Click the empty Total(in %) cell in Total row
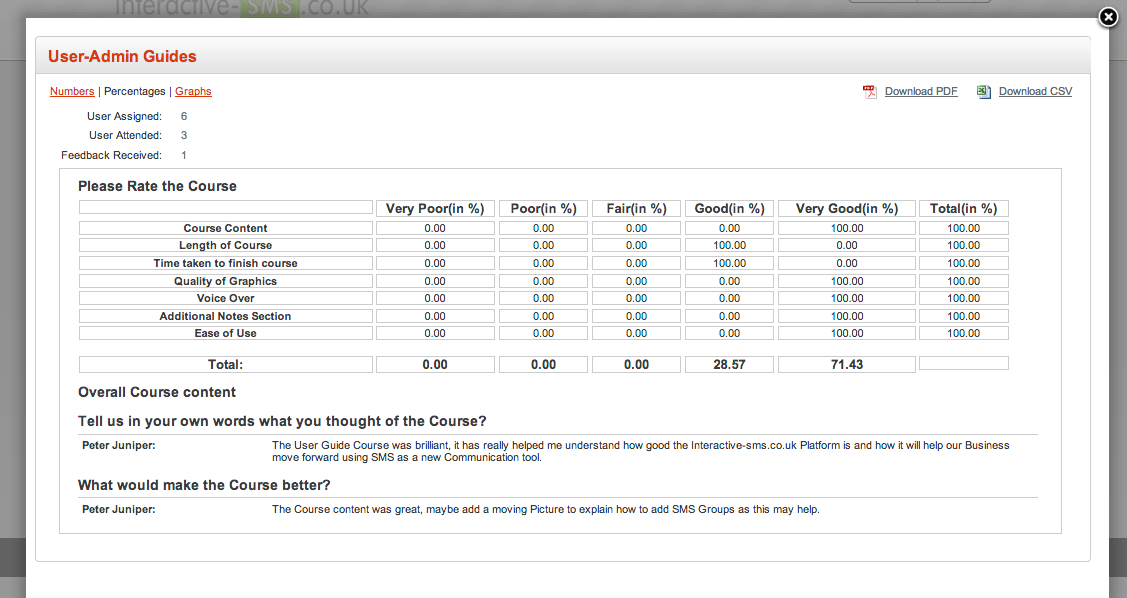 click(x=963, y=363)
